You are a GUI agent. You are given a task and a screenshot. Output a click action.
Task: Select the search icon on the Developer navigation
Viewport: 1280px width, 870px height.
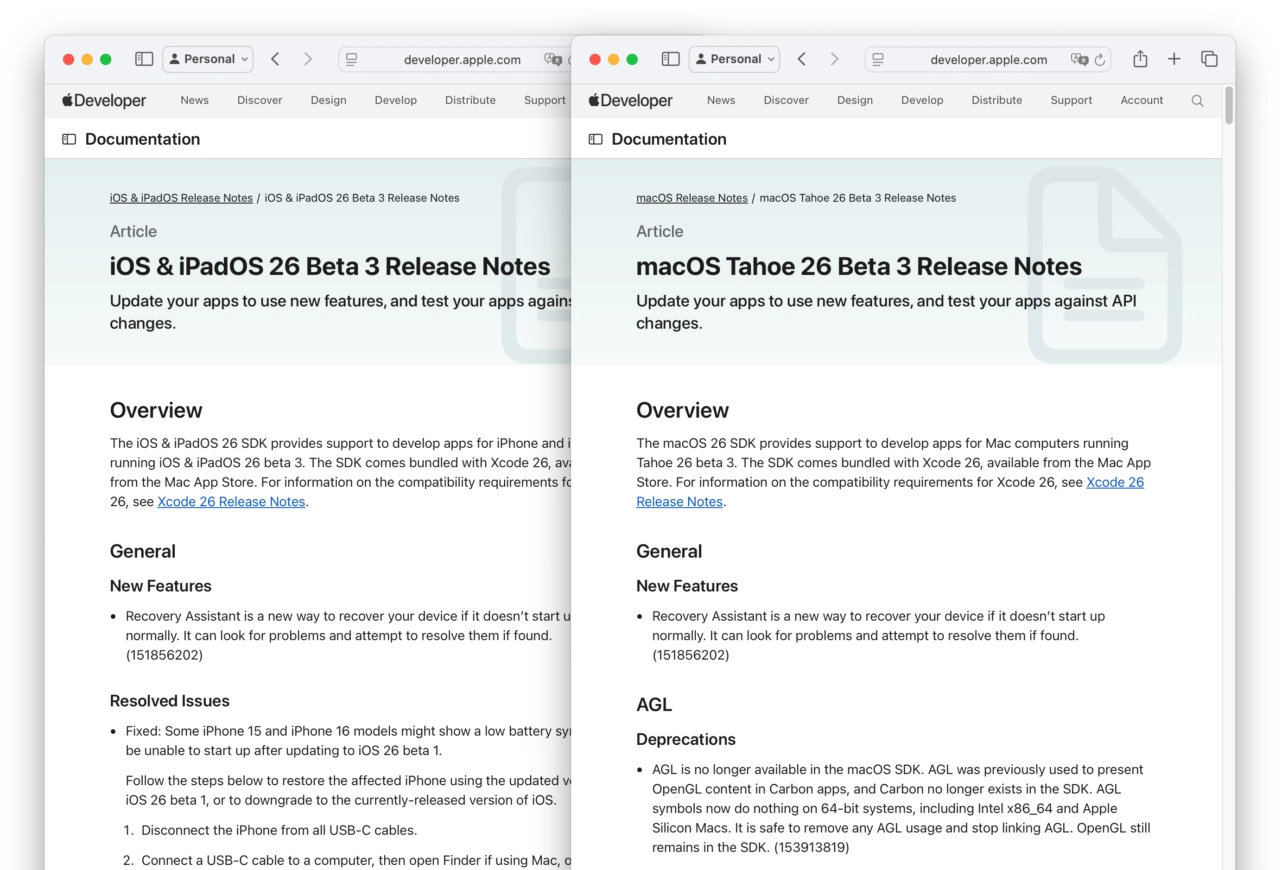1198,100
